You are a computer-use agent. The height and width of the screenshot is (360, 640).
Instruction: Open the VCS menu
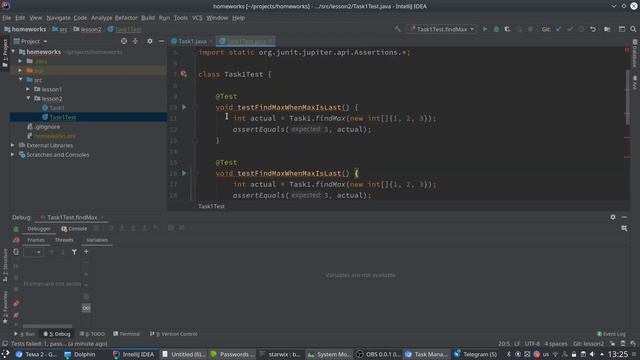197,18
